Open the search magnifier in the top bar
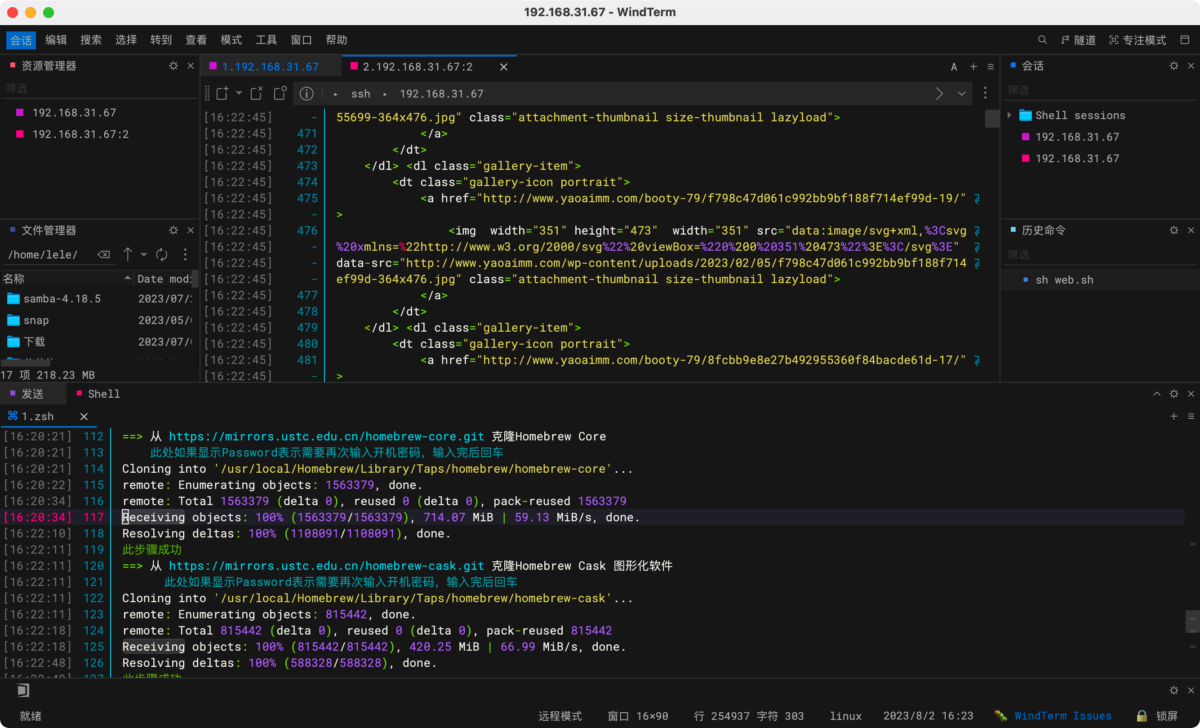Screen dimensions: 1200x728 [x=1042, y=40]
